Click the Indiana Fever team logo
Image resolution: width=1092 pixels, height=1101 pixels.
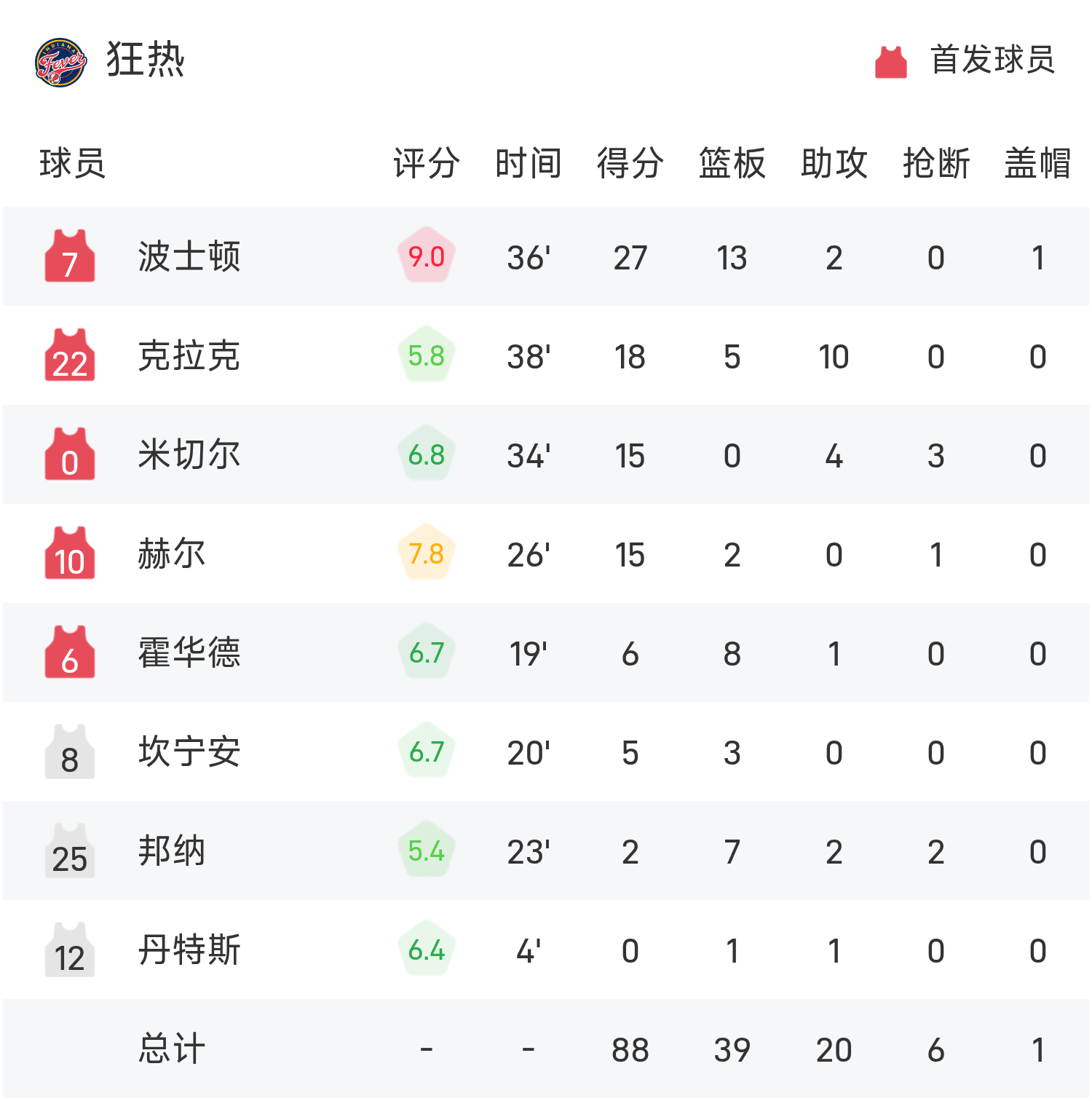61,62
